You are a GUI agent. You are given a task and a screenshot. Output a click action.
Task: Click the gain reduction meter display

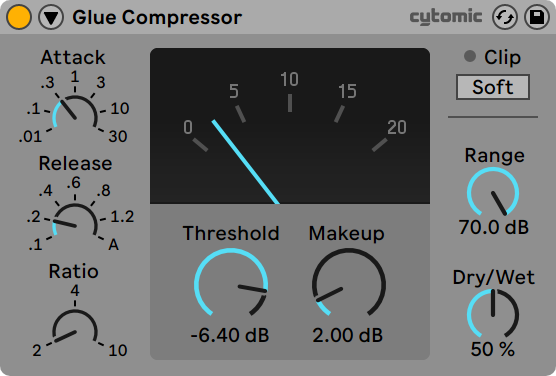tap(290, 126)
